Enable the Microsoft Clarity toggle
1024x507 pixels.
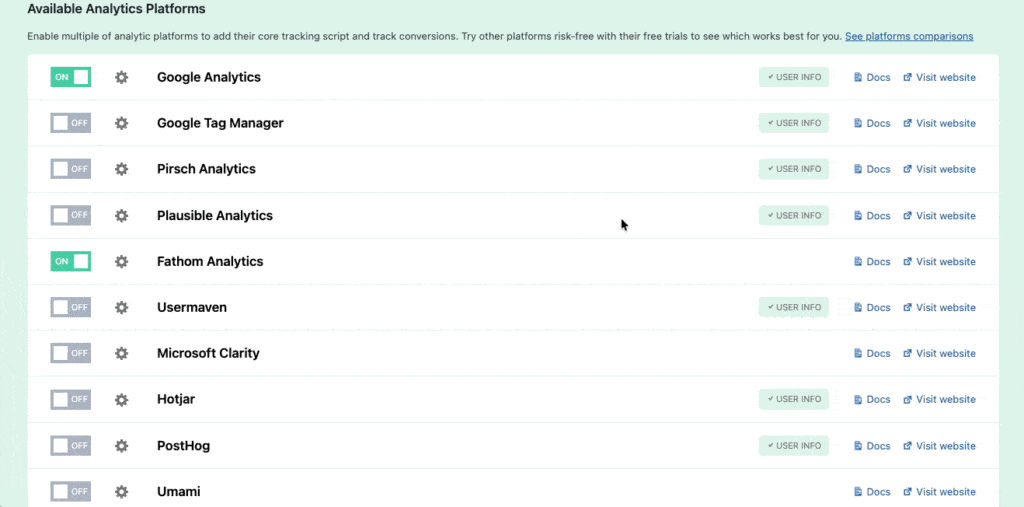pyautogui.click(x=71, y=353)
